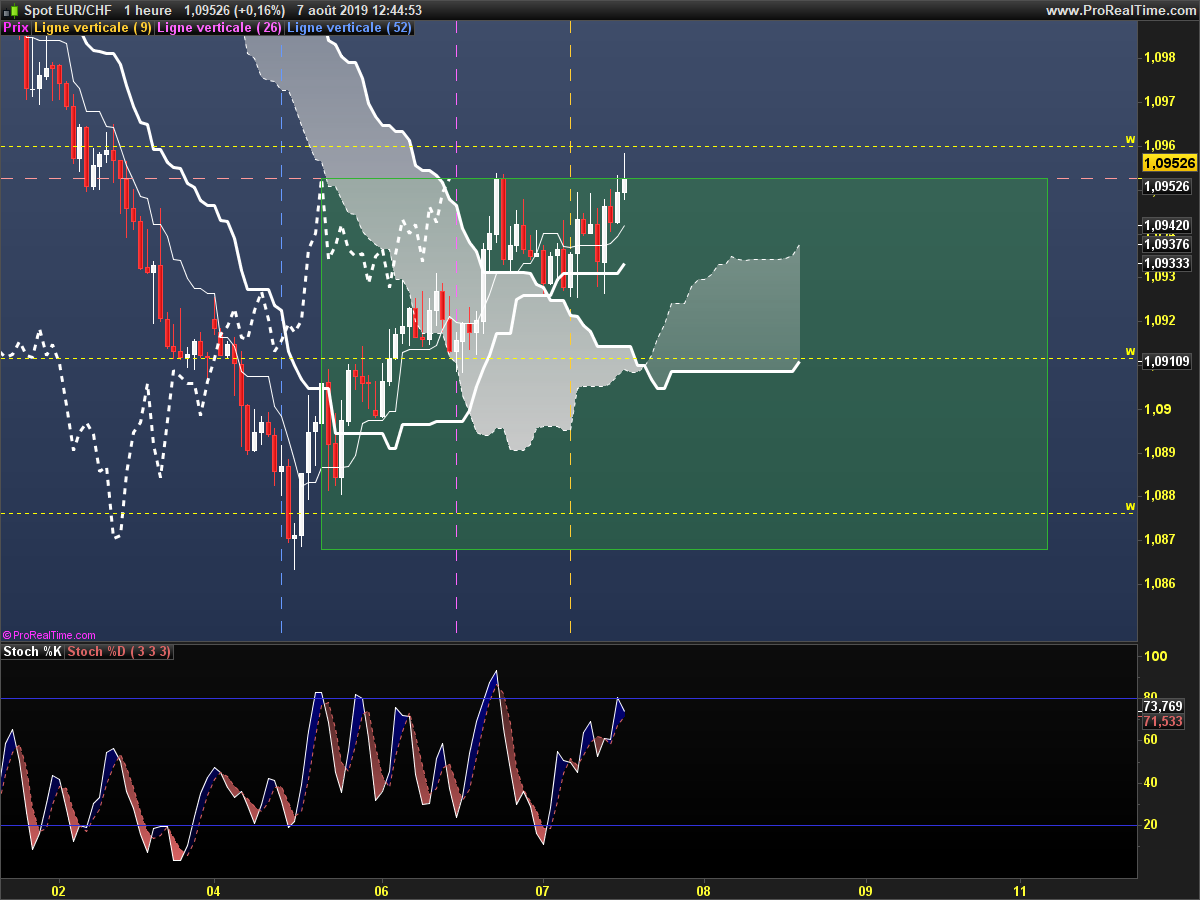Click the Stoch %D value 71,533

click(x=1164, y=721)
